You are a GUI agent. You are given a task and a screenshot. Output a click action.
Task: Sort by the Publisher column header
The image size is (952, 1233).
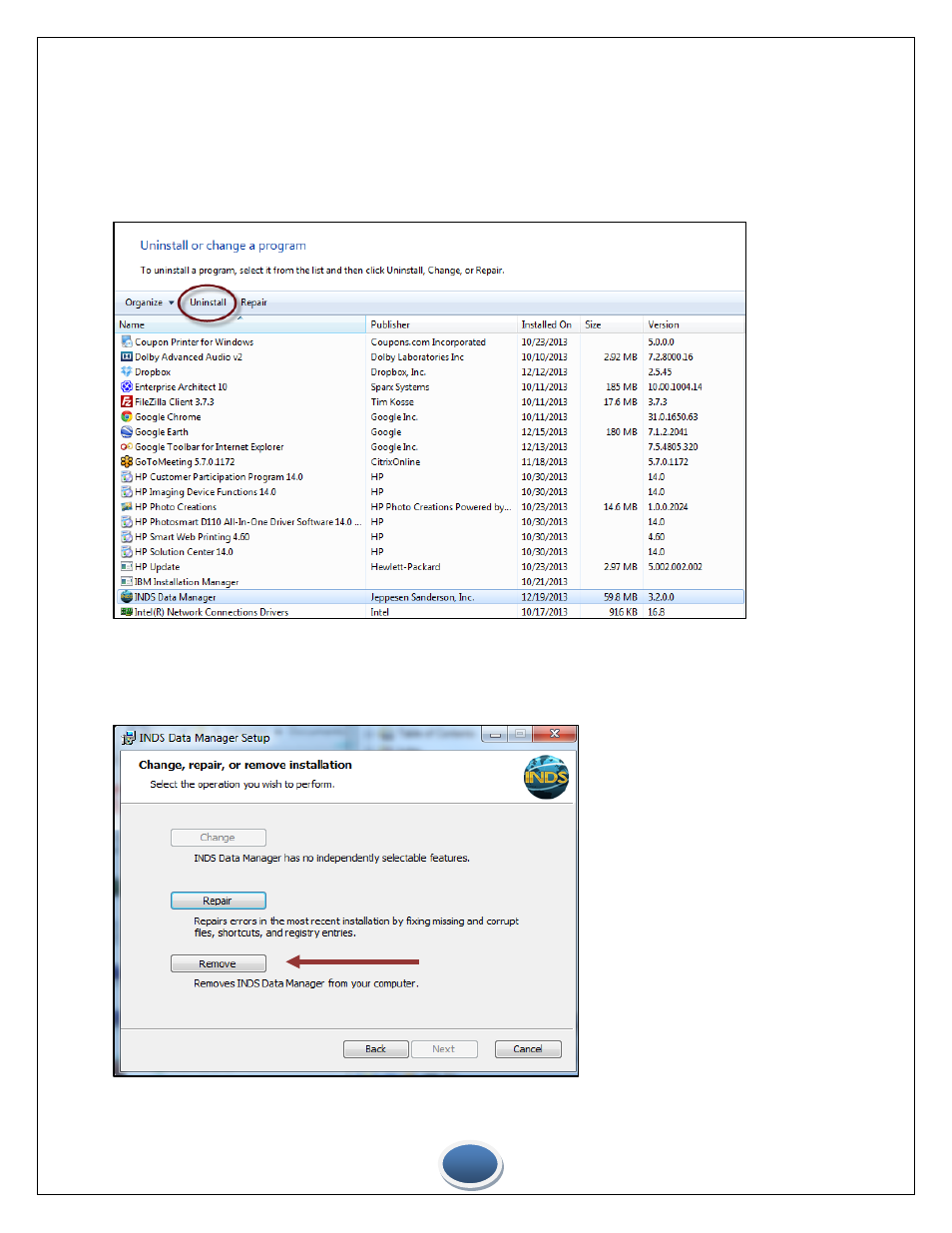[x=442, y=324]
